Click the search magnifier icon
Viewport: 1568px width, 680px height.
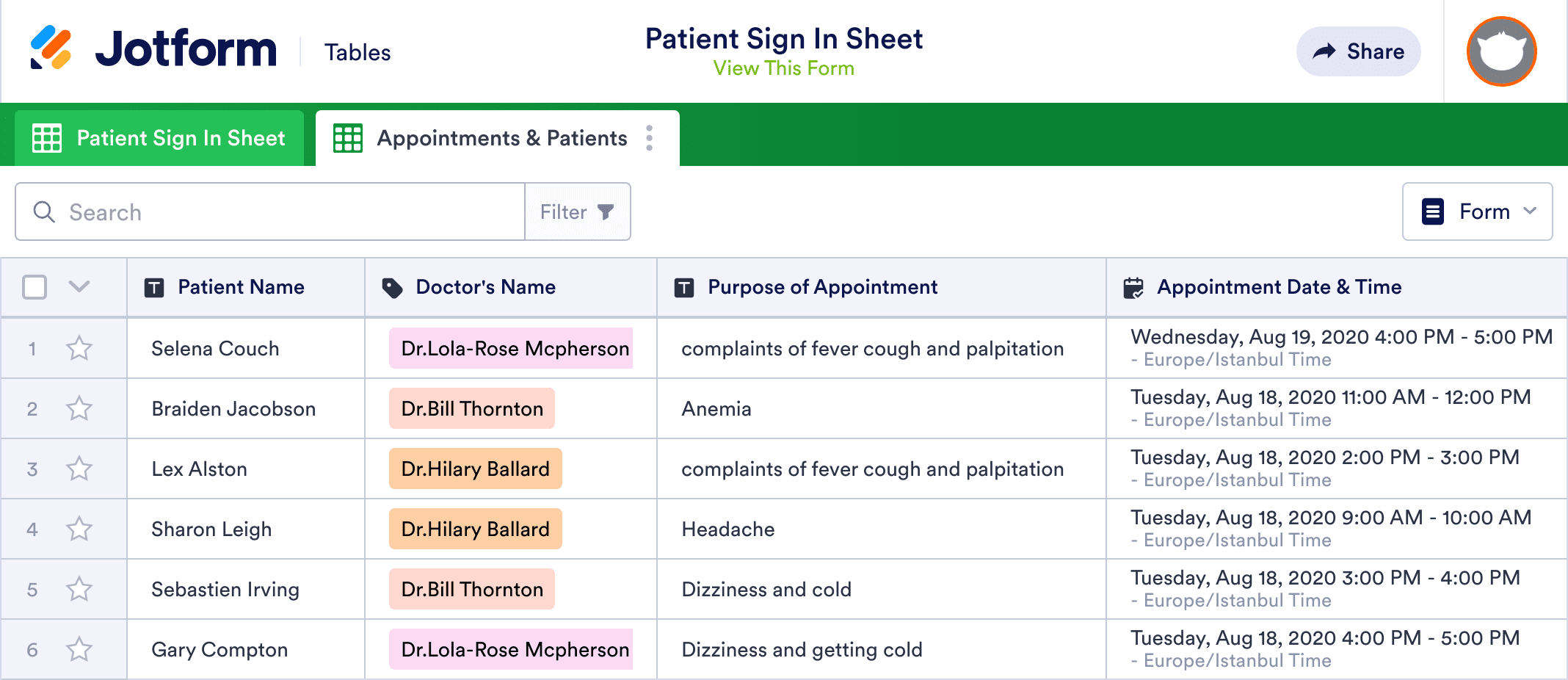tap(44, 212)
